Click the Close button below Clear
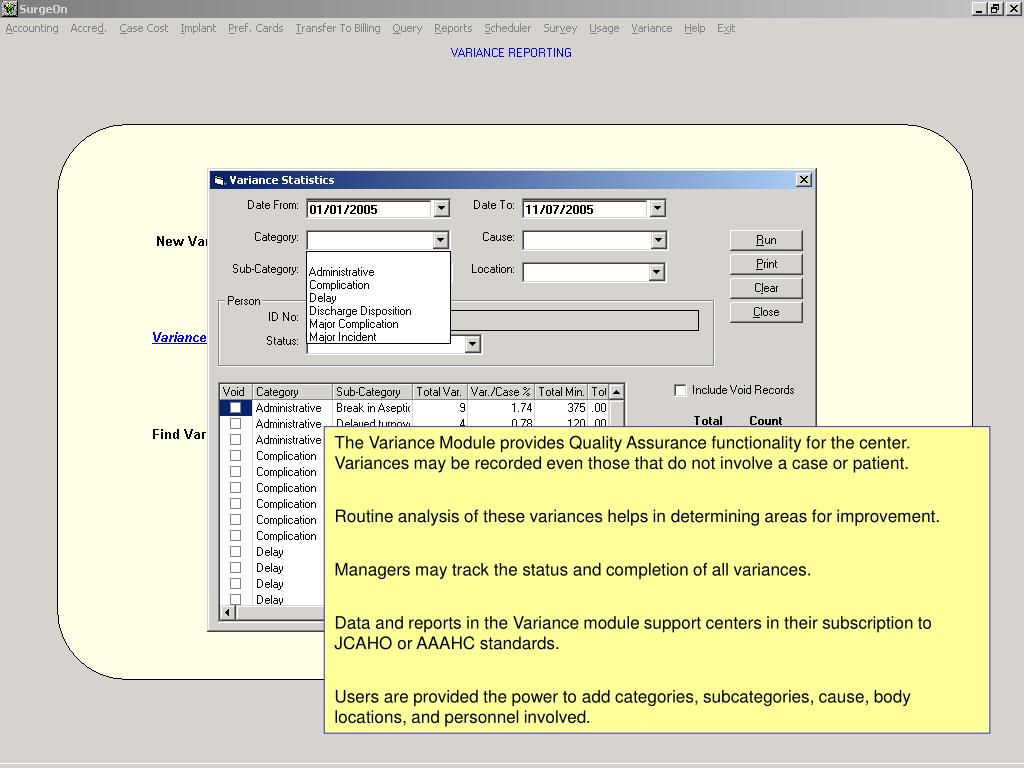Viewport: 1024px width, 768px height. pyautogui.click(x=766, y=312)
